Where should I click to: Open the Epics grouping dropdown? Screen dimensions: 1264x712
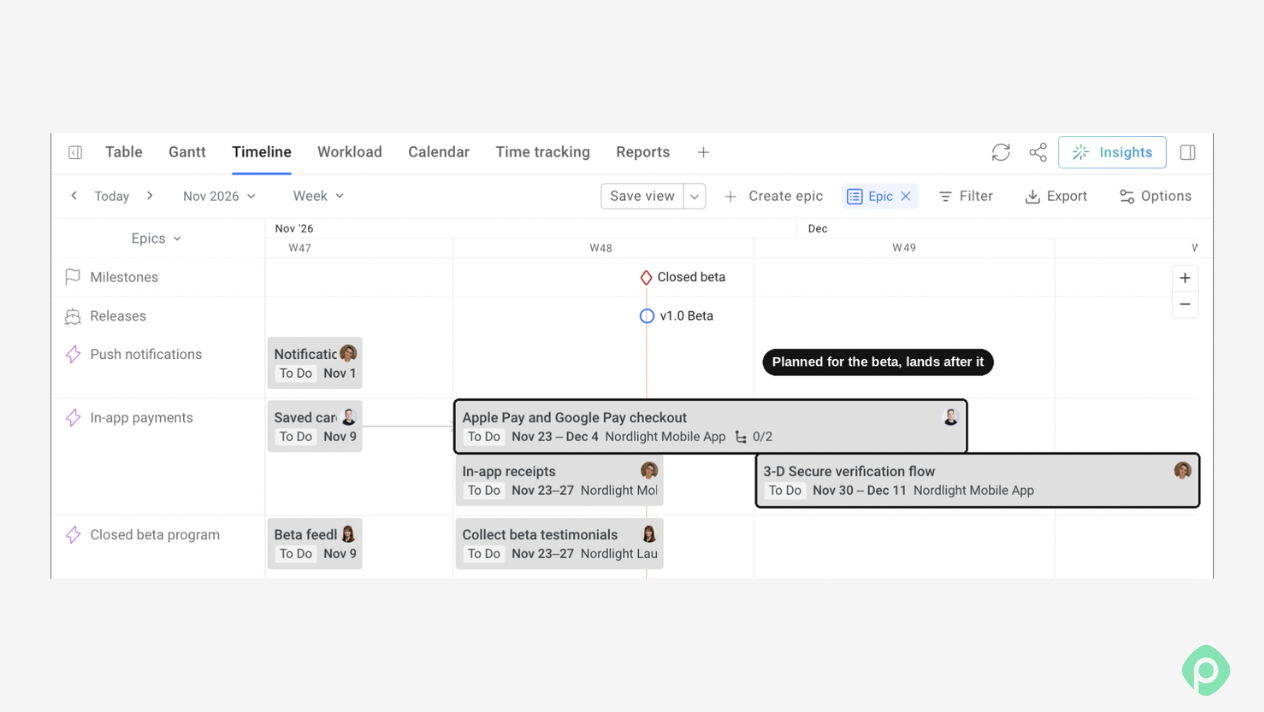click(156, 238)
